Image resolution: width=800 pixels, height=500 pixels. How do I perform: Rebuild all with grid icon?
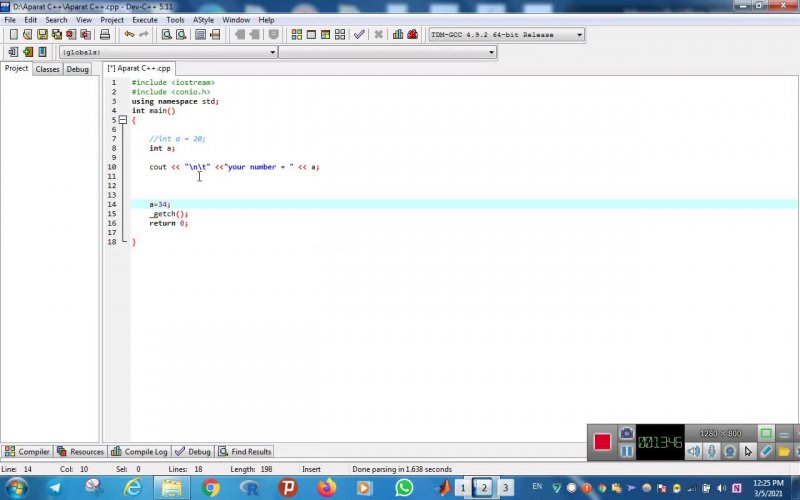[x=340, y=35]
